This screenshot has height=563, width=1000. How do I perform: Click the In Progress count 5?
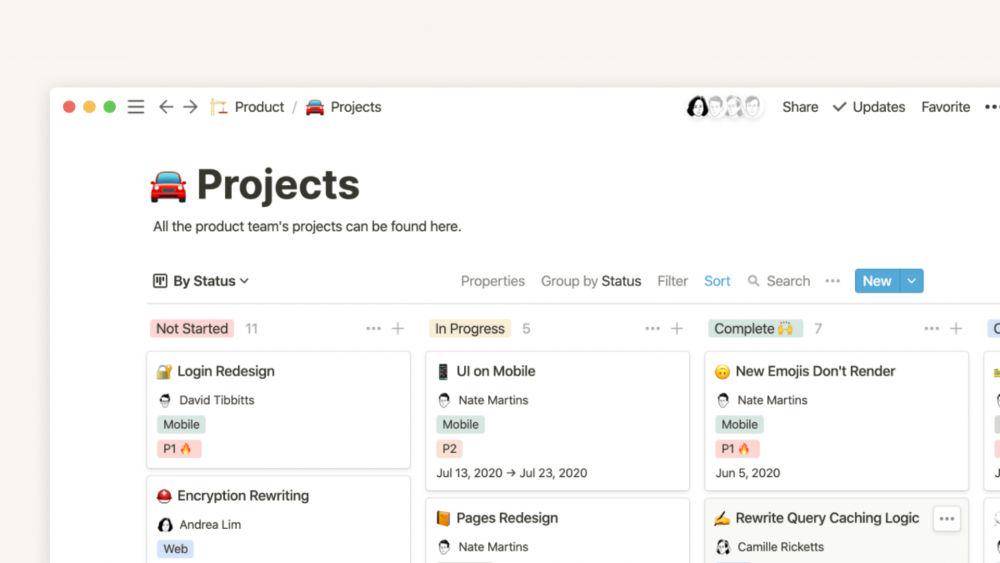click(526, 328)
